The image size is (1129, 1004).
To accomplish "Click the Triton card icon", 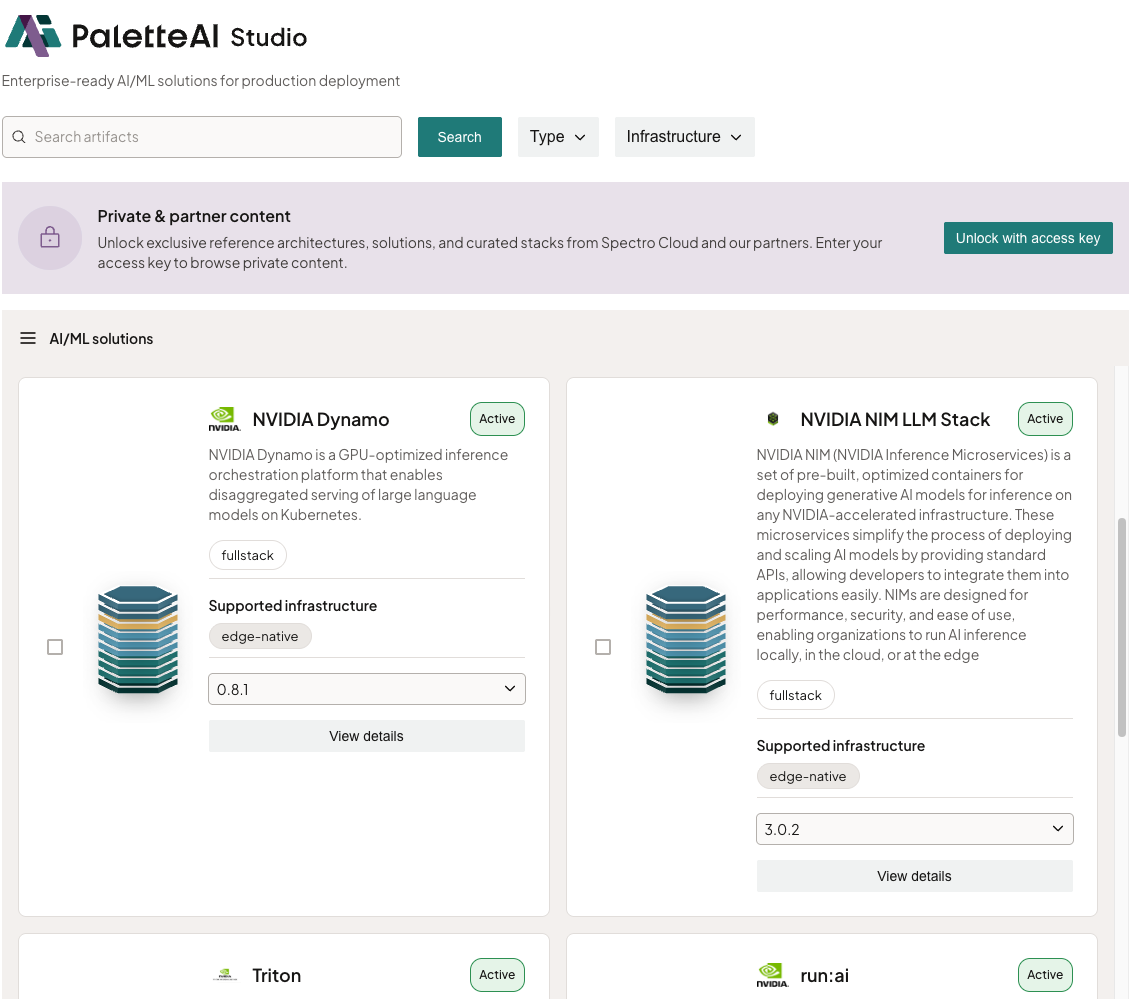I will [x=225, y=974].
